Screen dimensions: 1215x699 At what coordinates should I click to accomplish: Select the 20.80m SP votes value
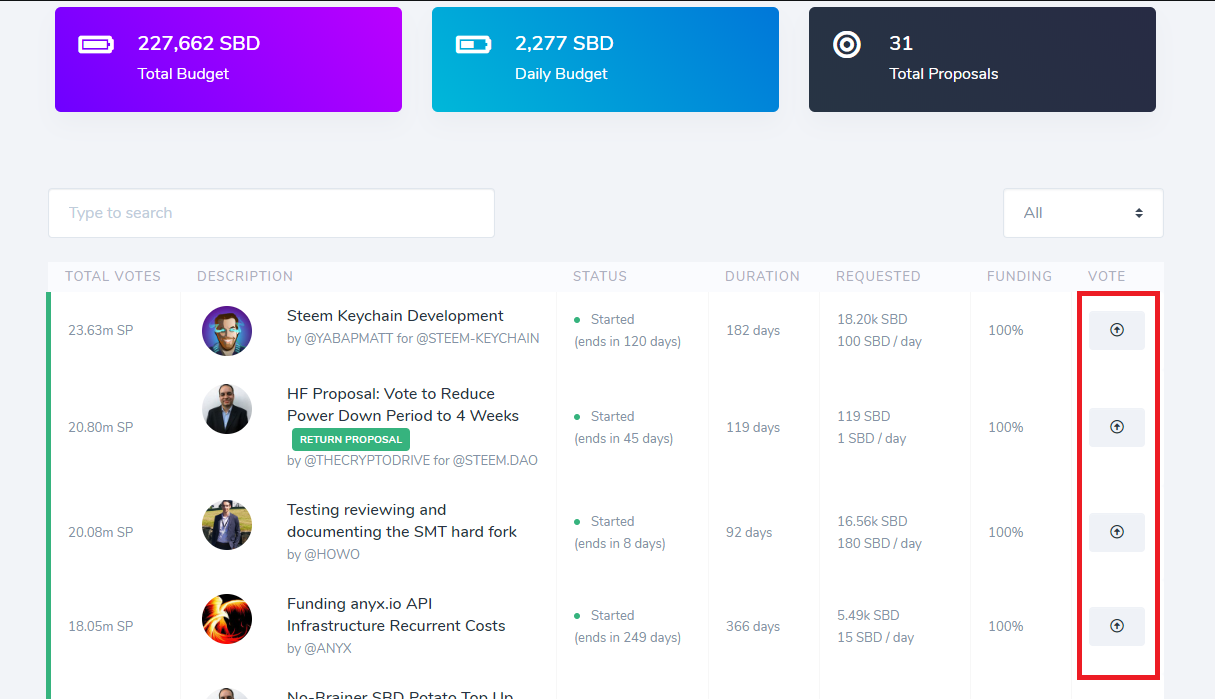(100, 427)
